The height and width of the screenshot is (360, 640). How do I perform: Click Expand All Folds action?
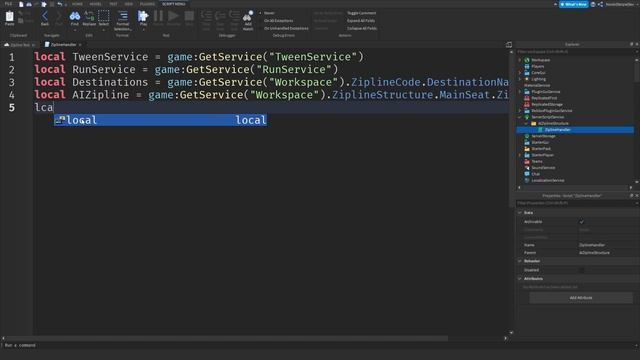(x=361, y=21)
